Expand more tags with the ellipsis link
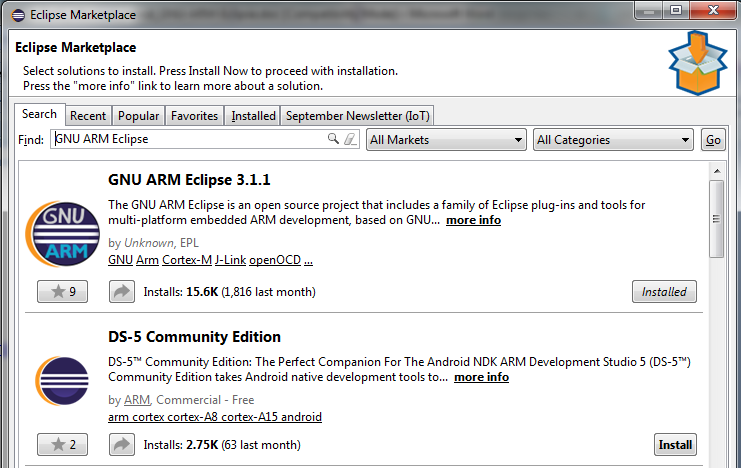The height and width of the screenshot is (468, 741). click(309, 261)
